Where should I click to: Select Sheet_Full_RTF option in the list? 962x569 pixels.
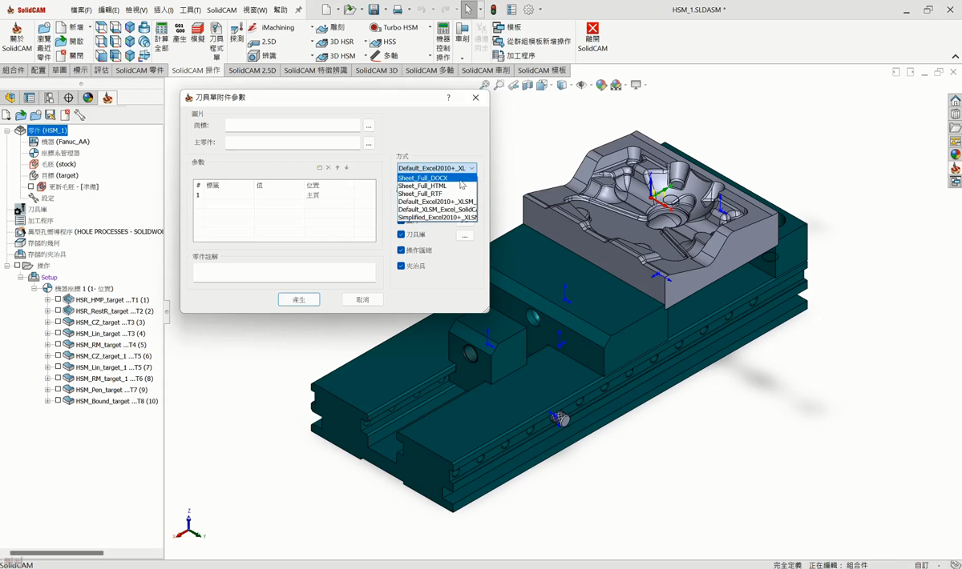click(420, 194)
